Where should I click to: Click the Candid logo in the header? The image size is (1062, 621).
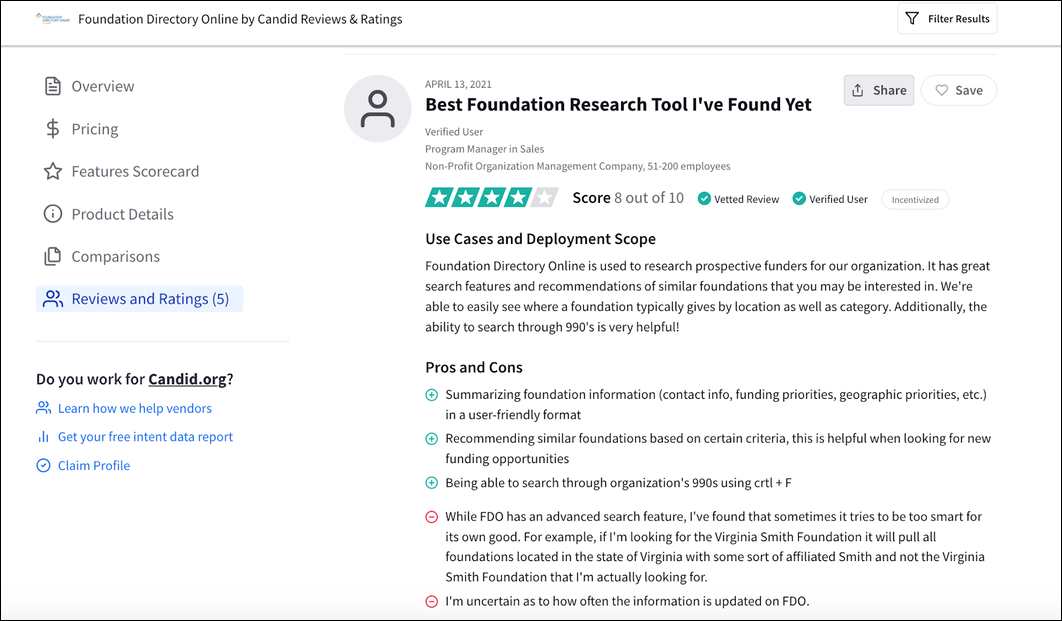(x=52, y=17)
